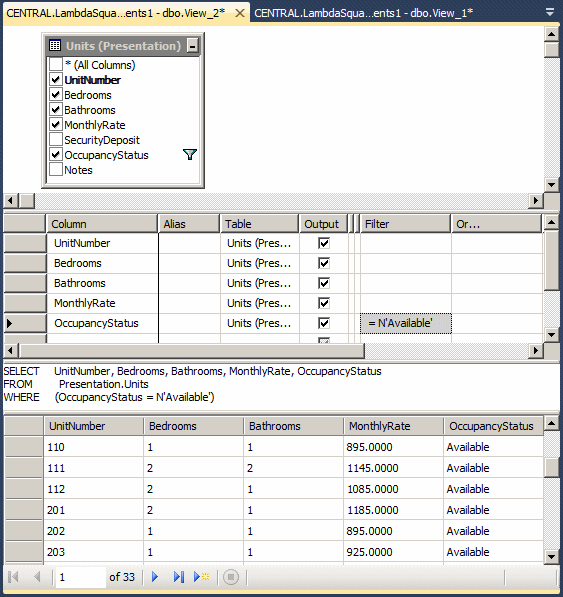Stop query execution in the results navigator
This screenshot has height=597, width=563.
(x=231, y=577)
